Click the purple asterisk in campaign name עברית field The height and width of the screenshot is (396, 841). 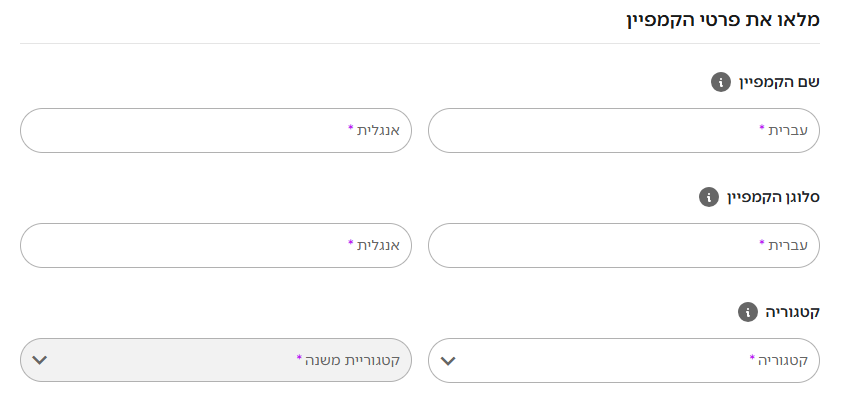tap(762, 128)
